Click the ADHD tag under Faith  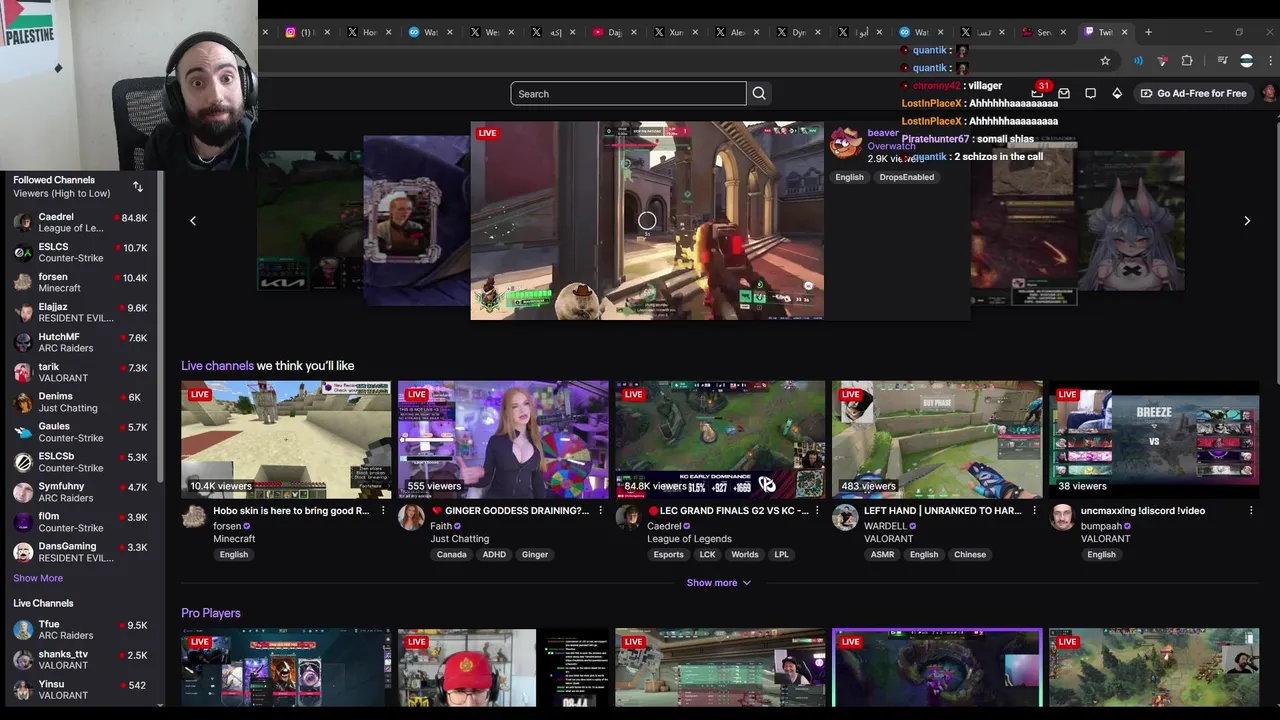coord(494,555)
